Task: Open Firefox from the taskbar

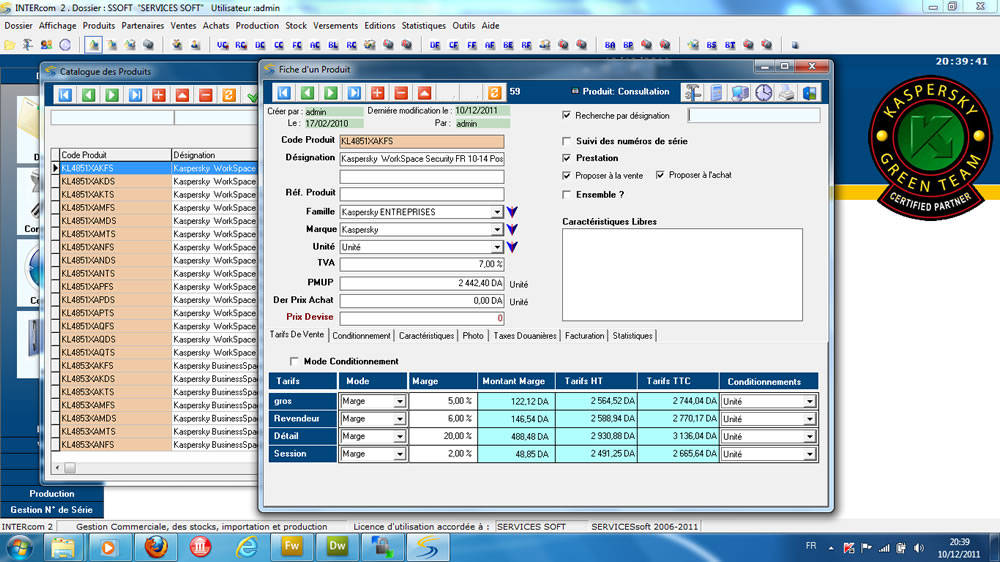Action: (x=156, y=547)
